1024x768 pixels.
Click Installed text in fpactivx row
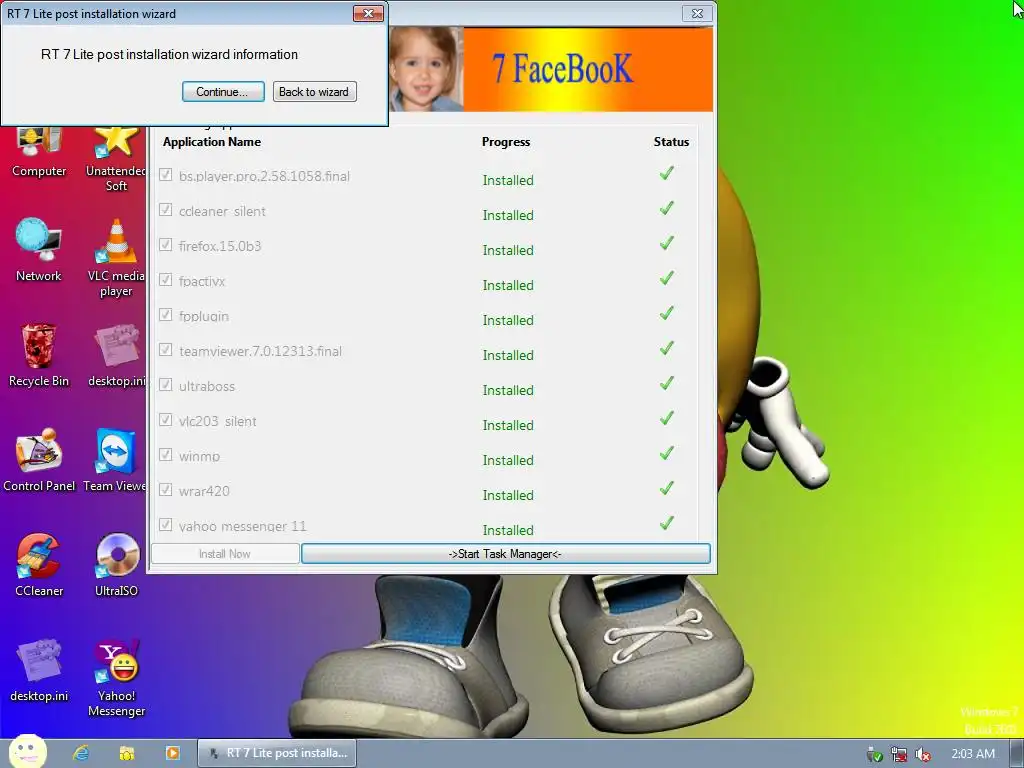[x=508, y=285]
